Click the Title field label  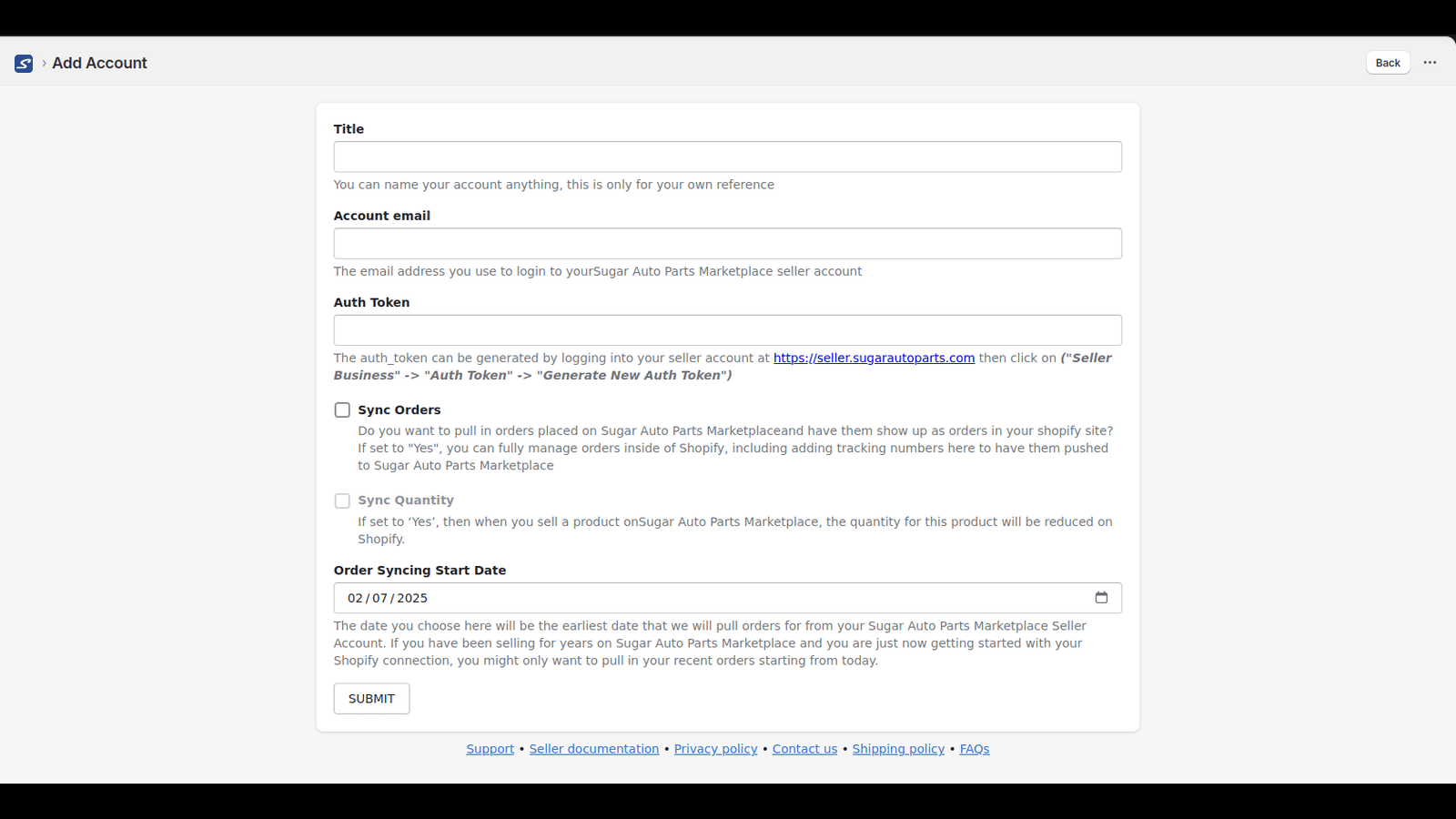click(349, 129)
